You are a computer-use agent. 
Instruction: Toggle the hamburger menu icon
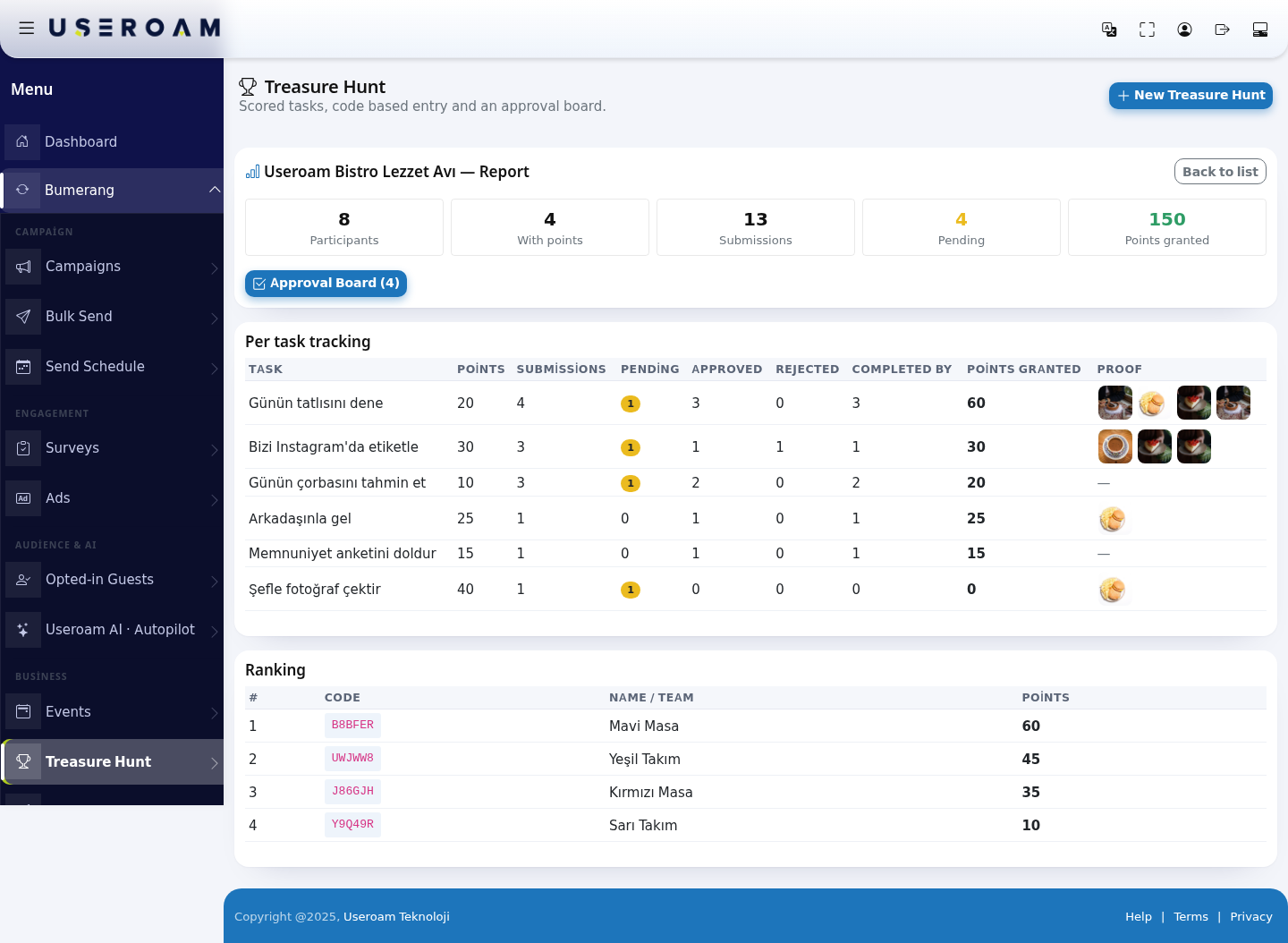pyautogui.click(x=27, y=28)
